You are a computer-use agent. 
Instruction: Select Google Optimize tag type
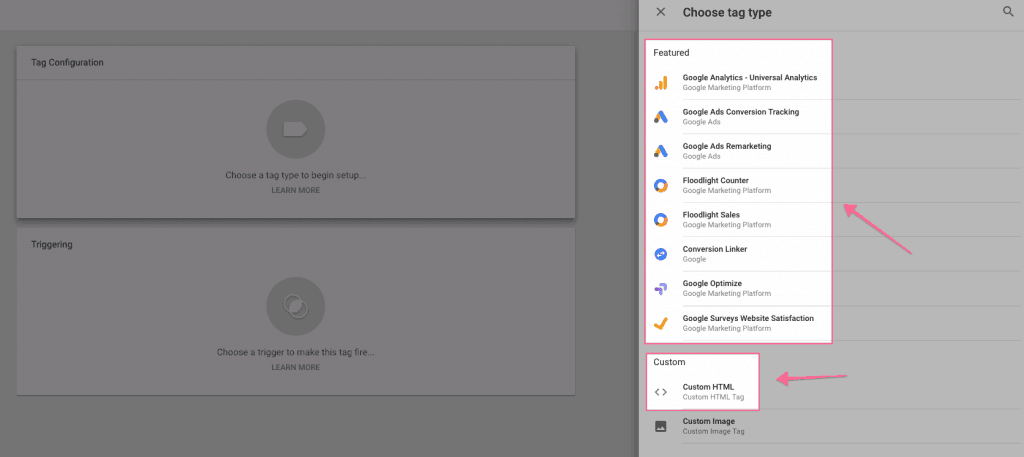[828, 289]
